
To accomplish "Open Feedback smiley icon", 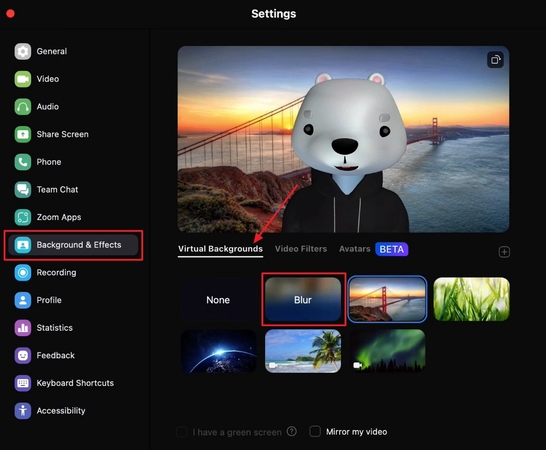I will tap(23, 355).
